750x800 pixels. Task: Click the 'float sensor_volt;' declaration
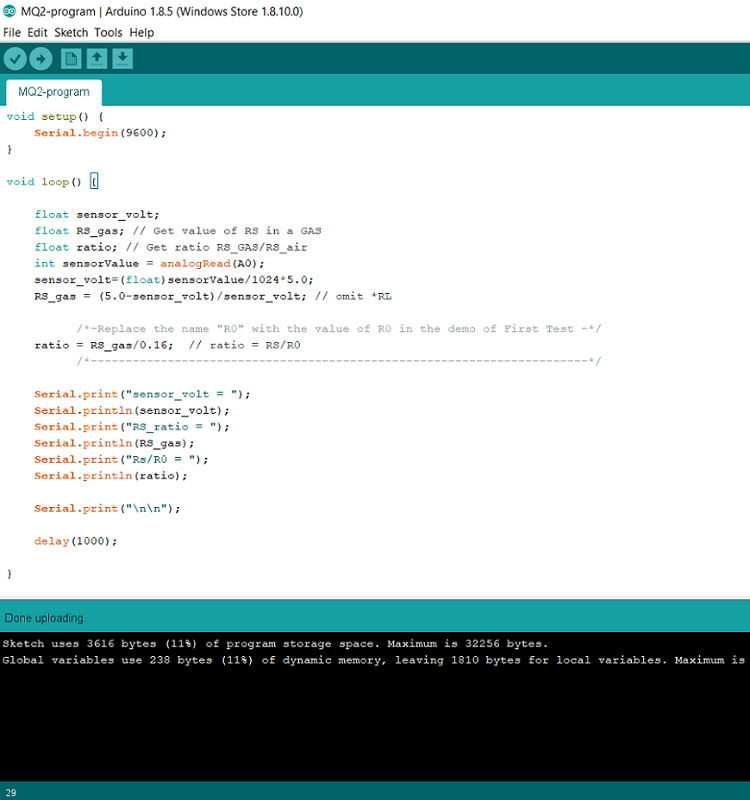point(97,215)
